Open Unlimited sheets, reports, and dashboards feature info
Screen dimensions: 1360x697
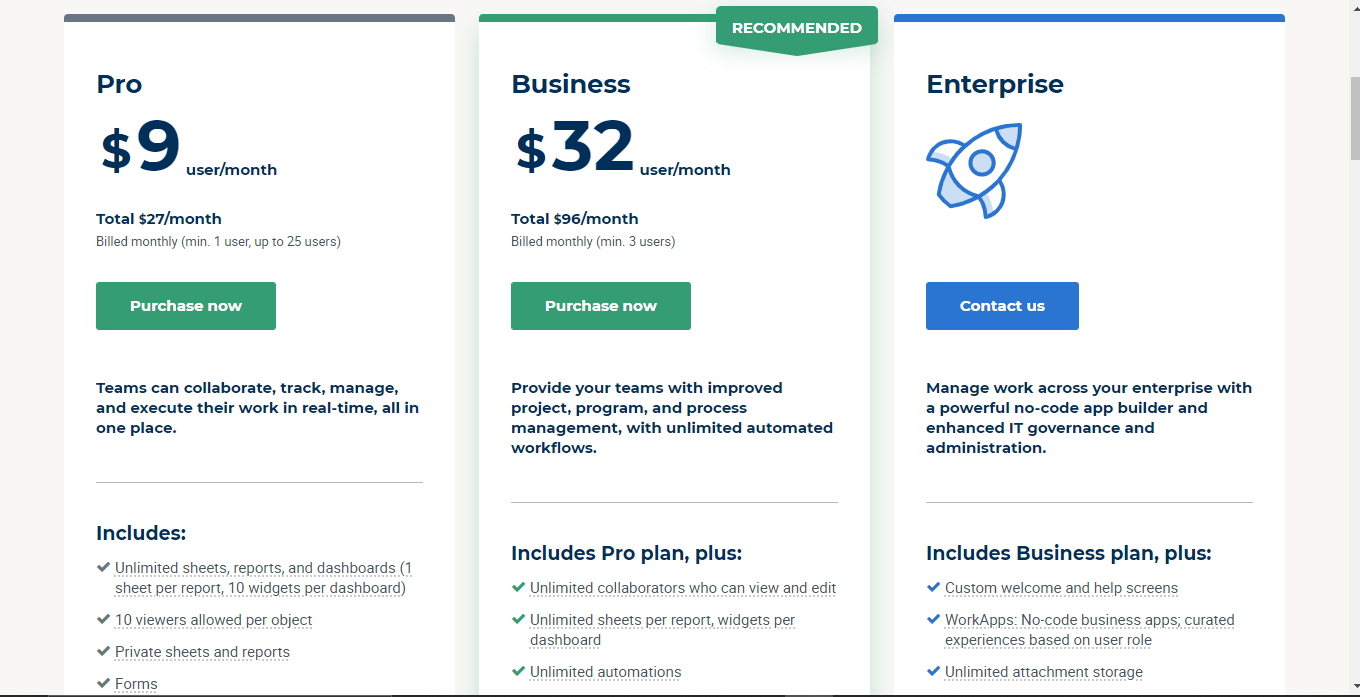point(263,578)
